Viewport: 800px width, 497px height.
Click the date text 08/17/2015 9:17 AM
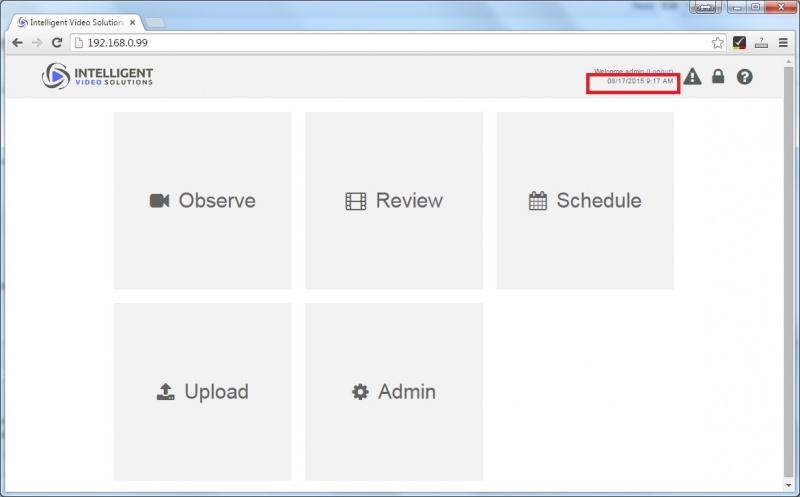pyautogui.click(x=640, y=81)
